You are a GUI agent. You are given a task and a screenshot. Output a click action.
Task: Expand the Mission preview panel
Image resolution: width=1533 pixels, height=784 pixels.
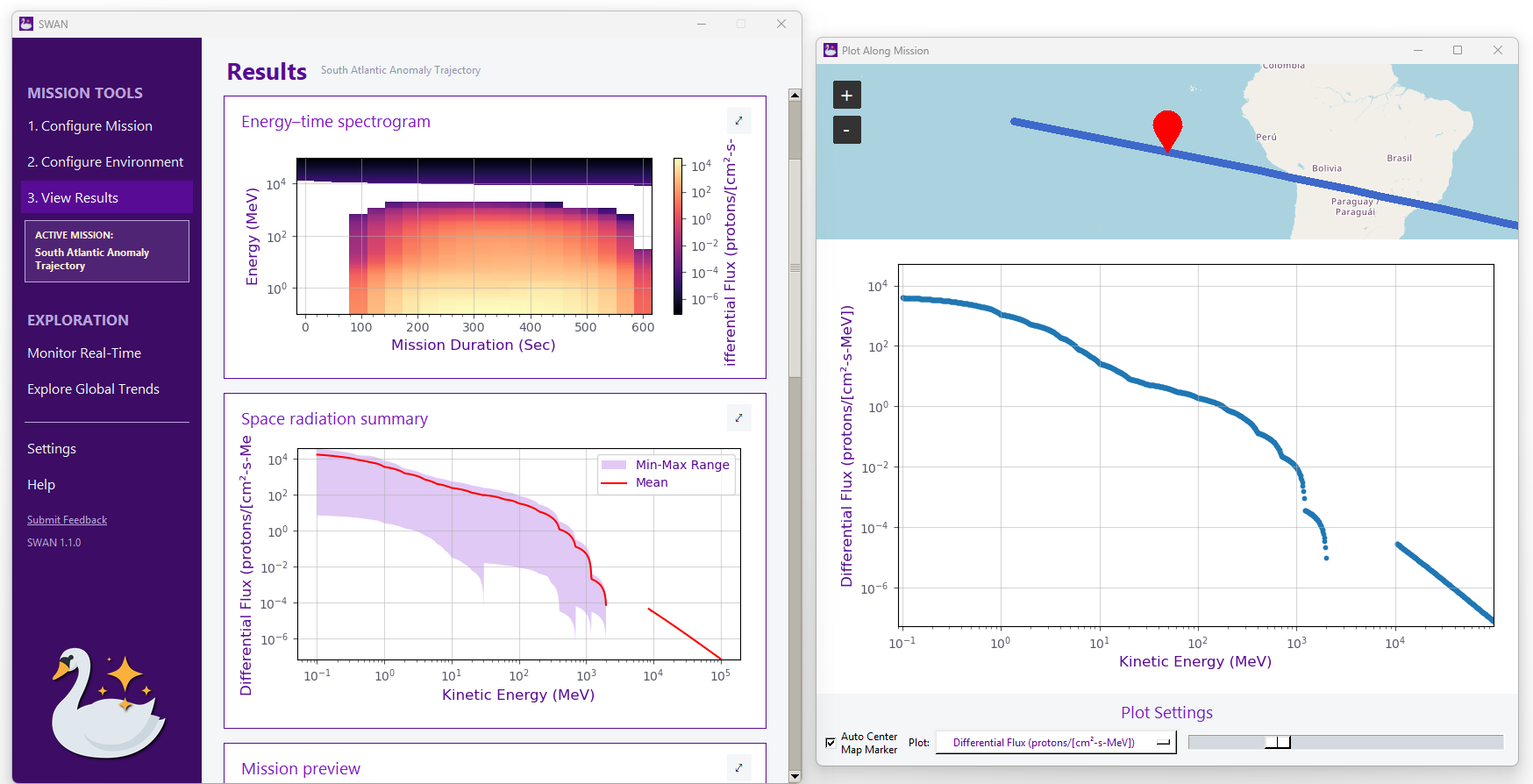click(x=738, y=768)
